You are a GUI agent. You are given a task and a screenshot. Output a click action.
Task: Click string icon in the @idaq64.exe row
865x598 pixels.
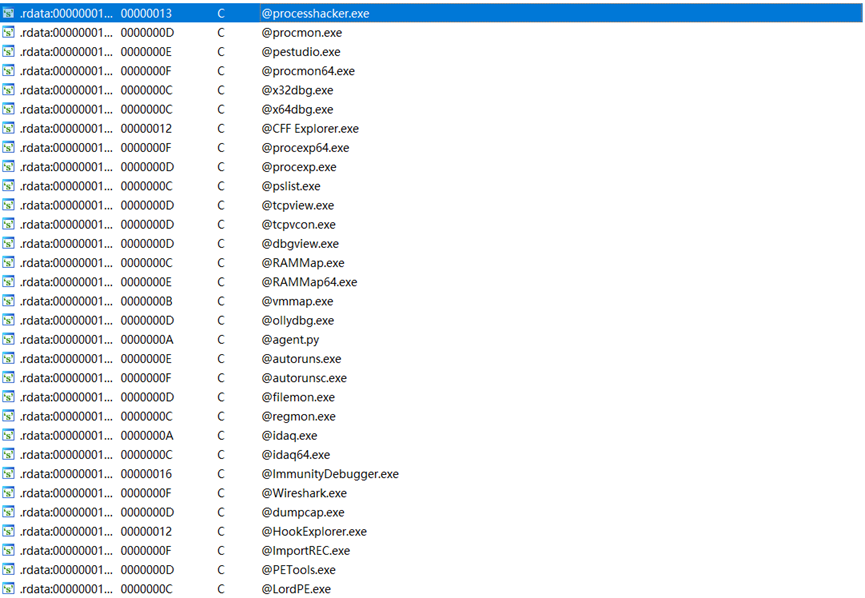pos(8,455)
